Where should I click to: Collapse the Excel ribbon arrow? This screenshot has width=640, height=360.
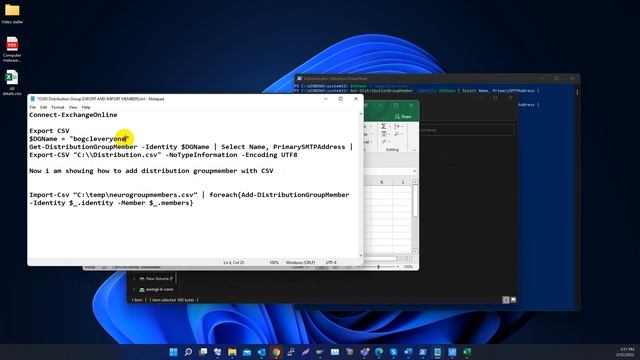coord(414,150)
